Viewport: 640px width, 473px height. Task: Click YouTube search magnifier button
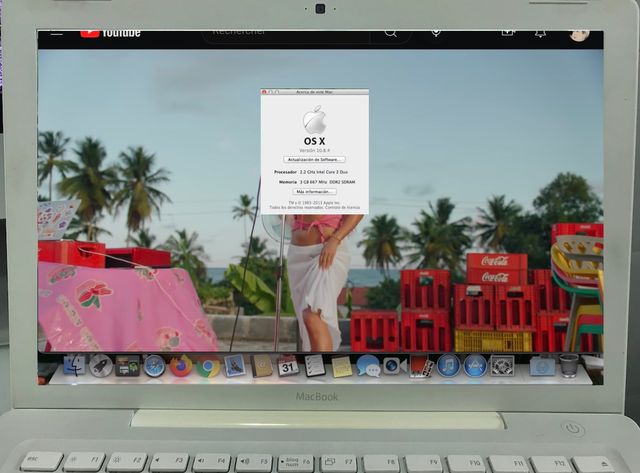391,33
